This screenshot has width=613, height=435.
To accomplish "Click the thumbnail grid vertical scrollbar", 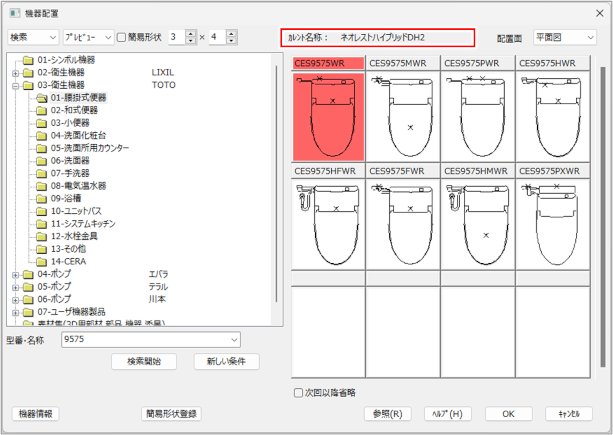I will click(x=604, y=200).
